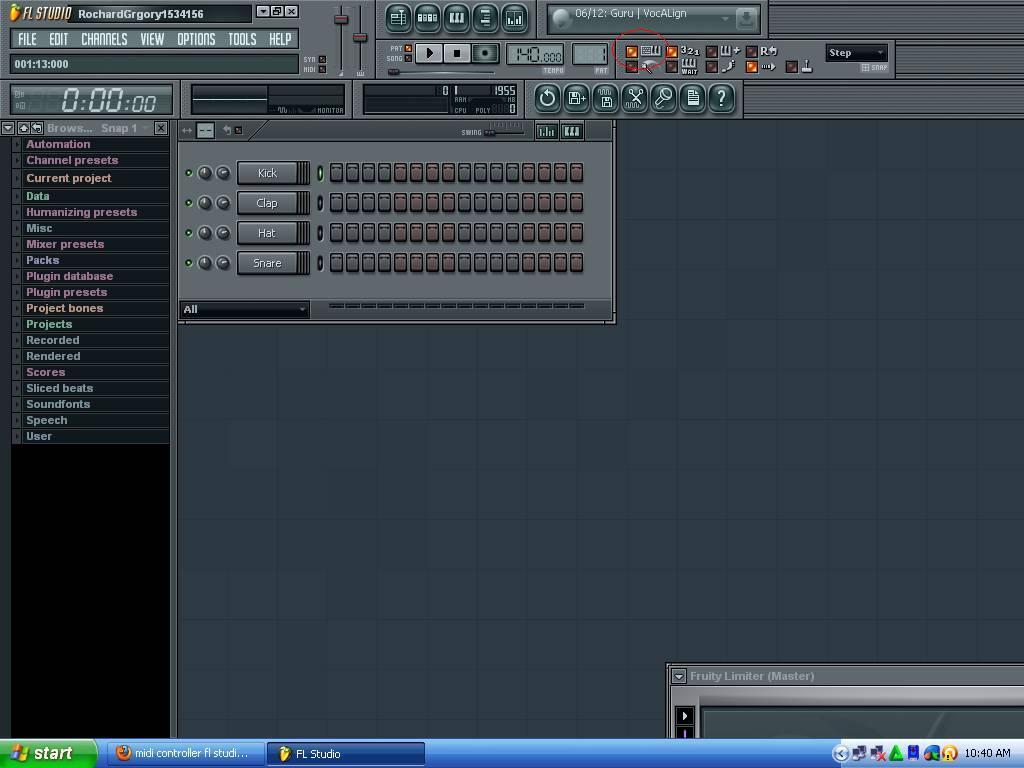
Task: Open the CHANNELS menu
Action: [x=104, y=39]
